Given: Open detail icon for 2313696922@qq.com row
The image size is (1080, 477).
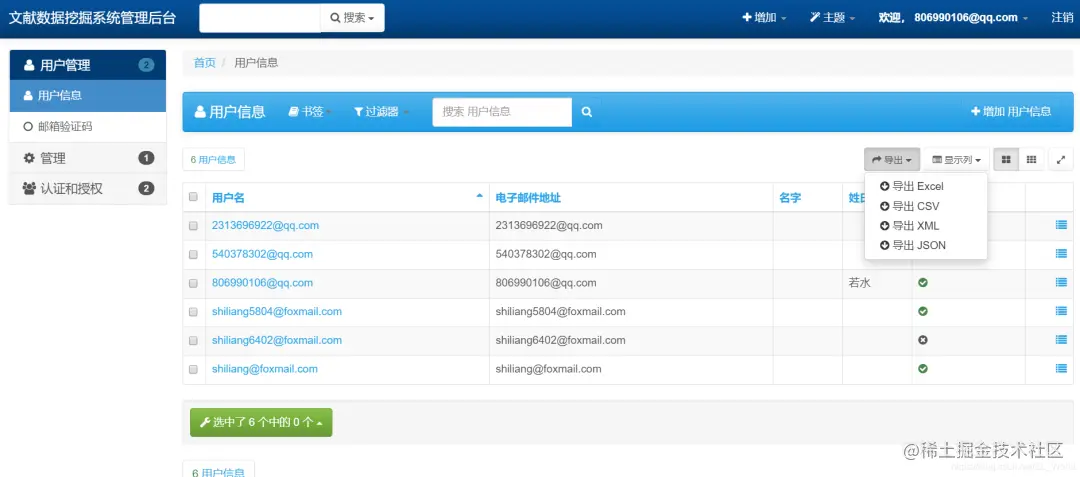Looking at the screenshot, I should tap(1061, 225).
